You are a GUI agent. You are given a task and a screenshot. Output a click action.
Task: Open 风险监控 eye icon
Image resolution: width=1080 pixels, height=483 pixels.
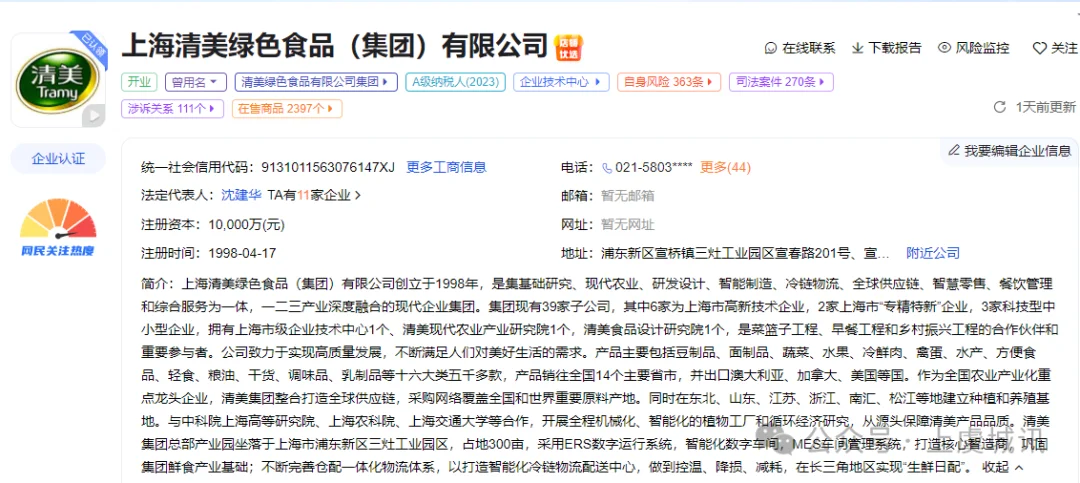tap(944, 48)
